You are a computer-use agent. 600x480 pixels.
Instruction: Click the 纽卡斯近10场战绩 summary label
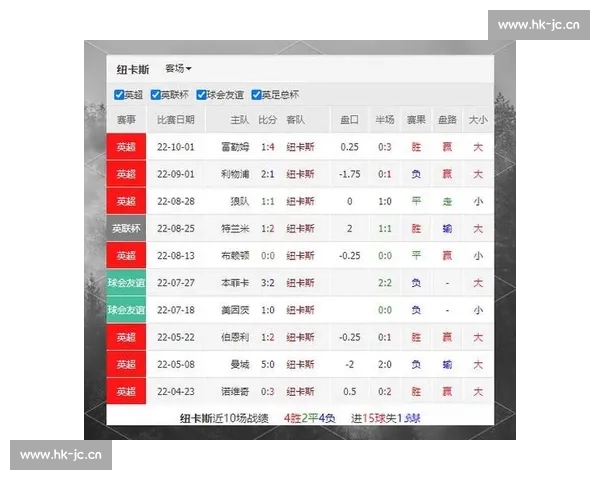(224, 418)
